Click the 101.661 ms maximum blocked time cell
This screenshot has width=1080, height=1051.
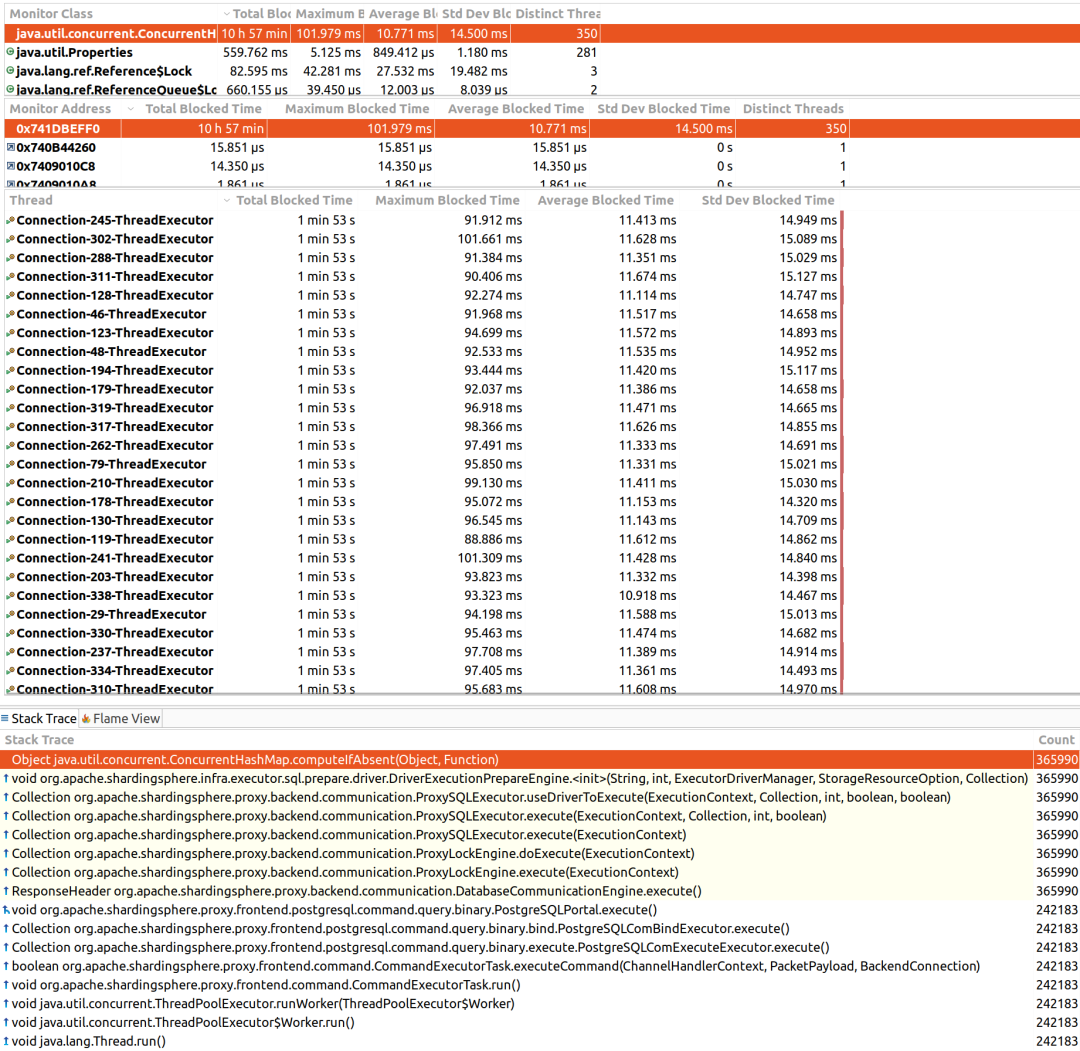[490, 239]
